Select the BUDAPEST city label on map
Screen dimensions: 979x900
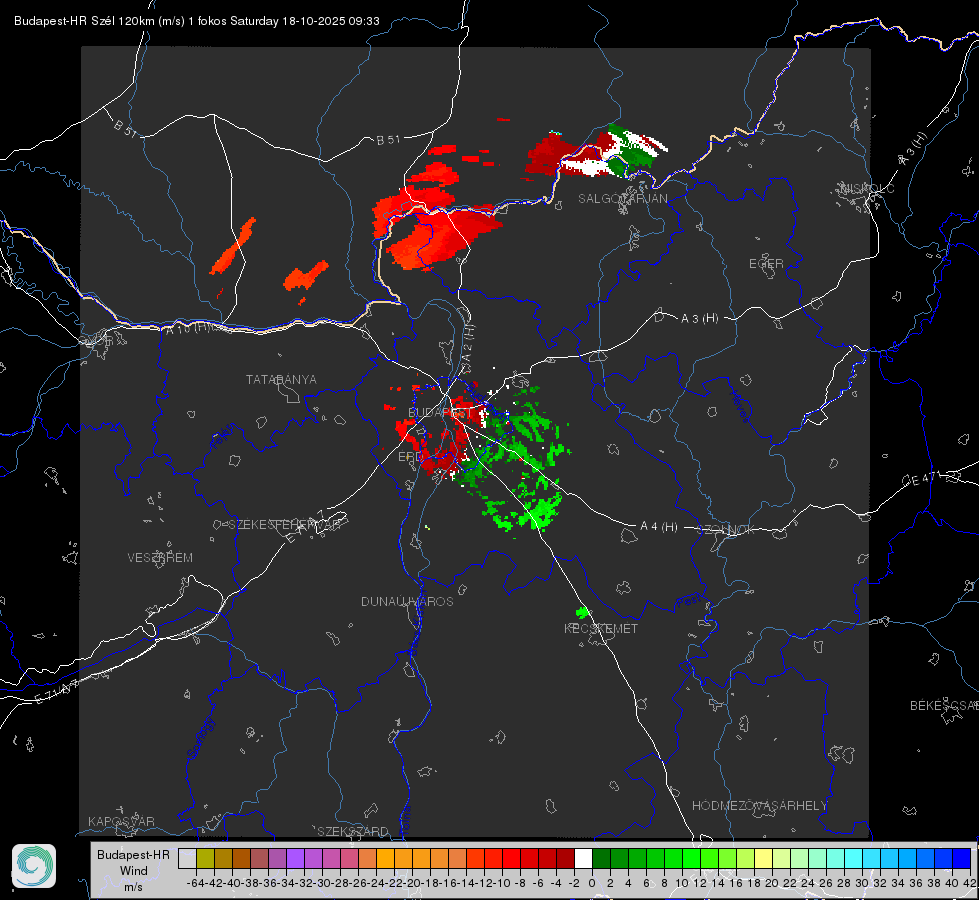pos(440,413)
